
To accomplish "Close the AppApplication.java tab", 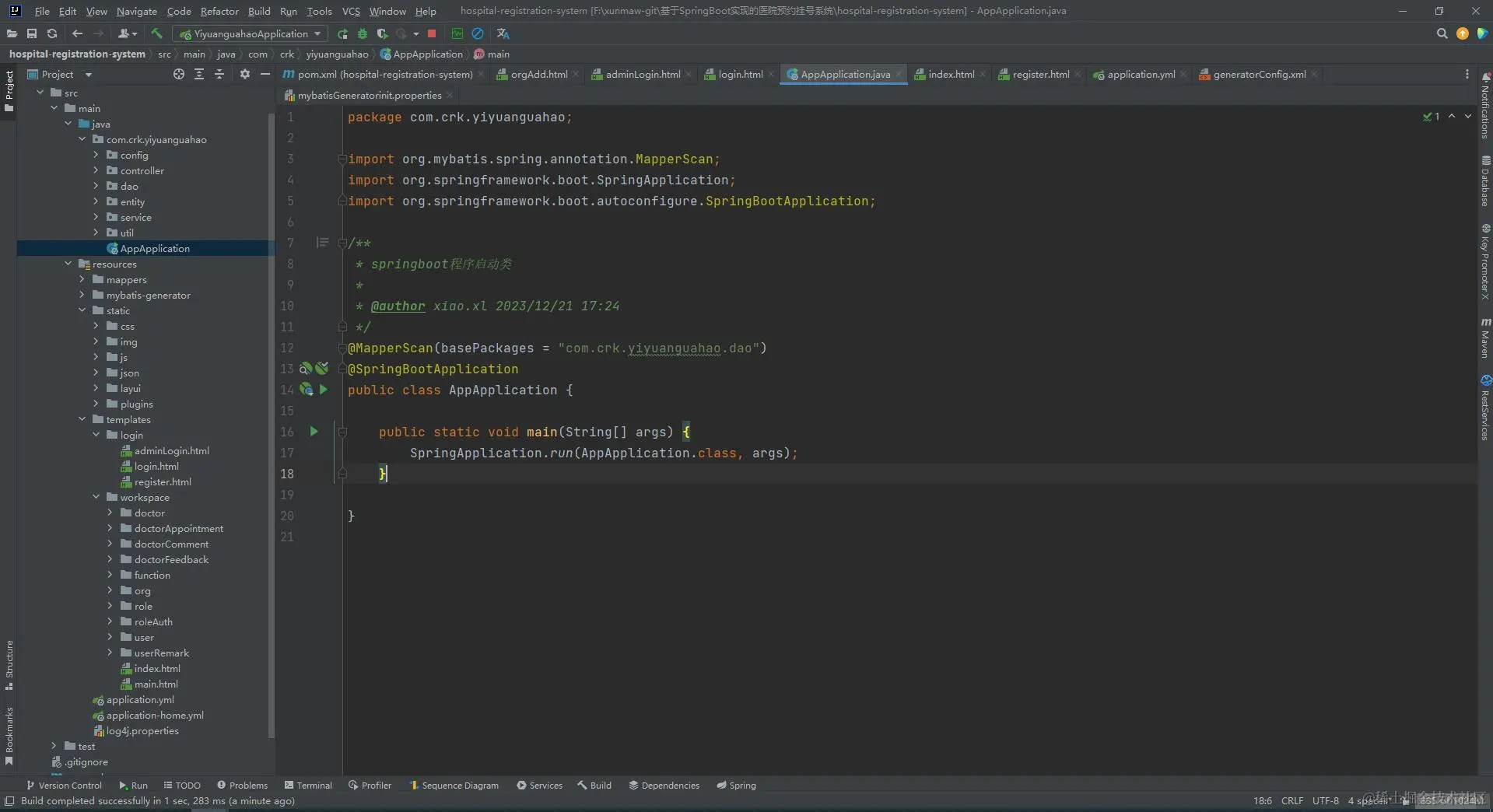I will (x=899, y=74).
